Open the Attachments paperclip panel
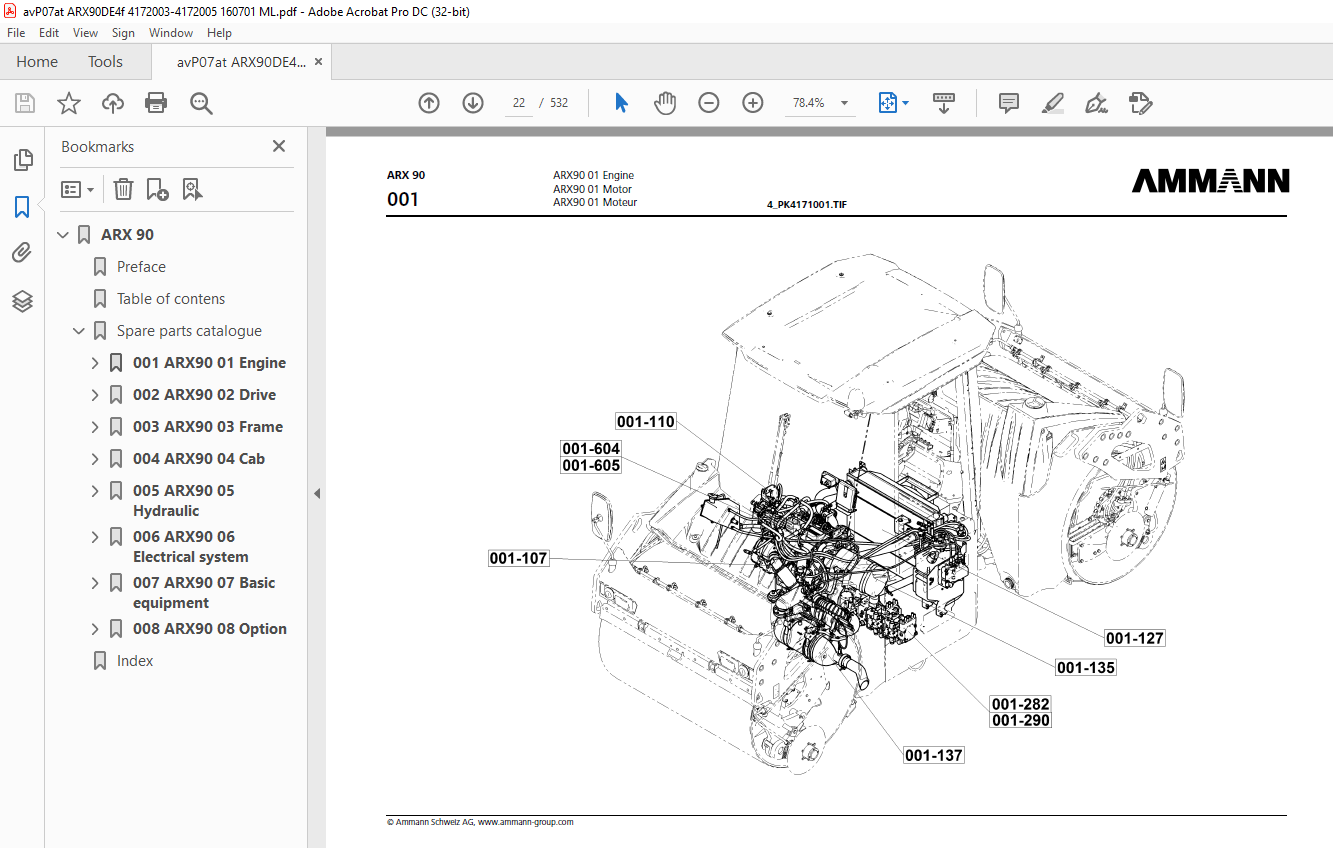Screen dimensions: 1333x848 pyautogui.click(x=22, y=253)
